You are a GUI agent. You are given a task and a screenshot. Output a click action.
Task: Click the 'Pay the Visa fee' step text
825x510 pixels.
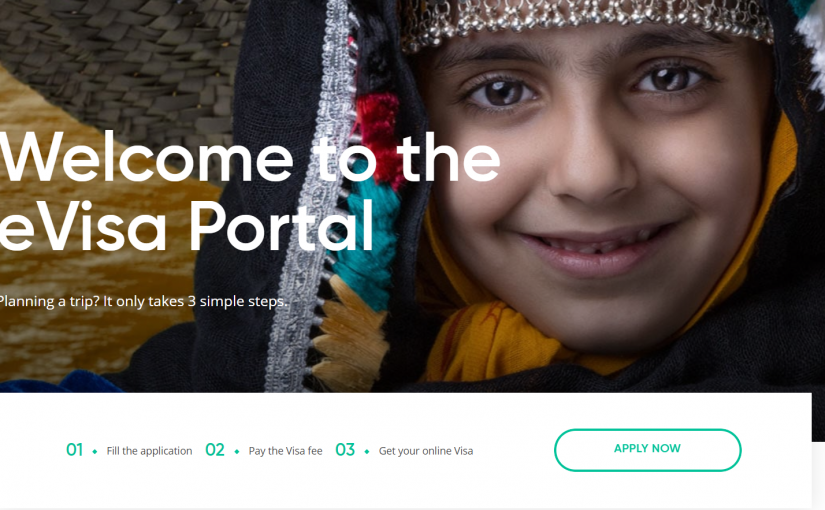285,451
